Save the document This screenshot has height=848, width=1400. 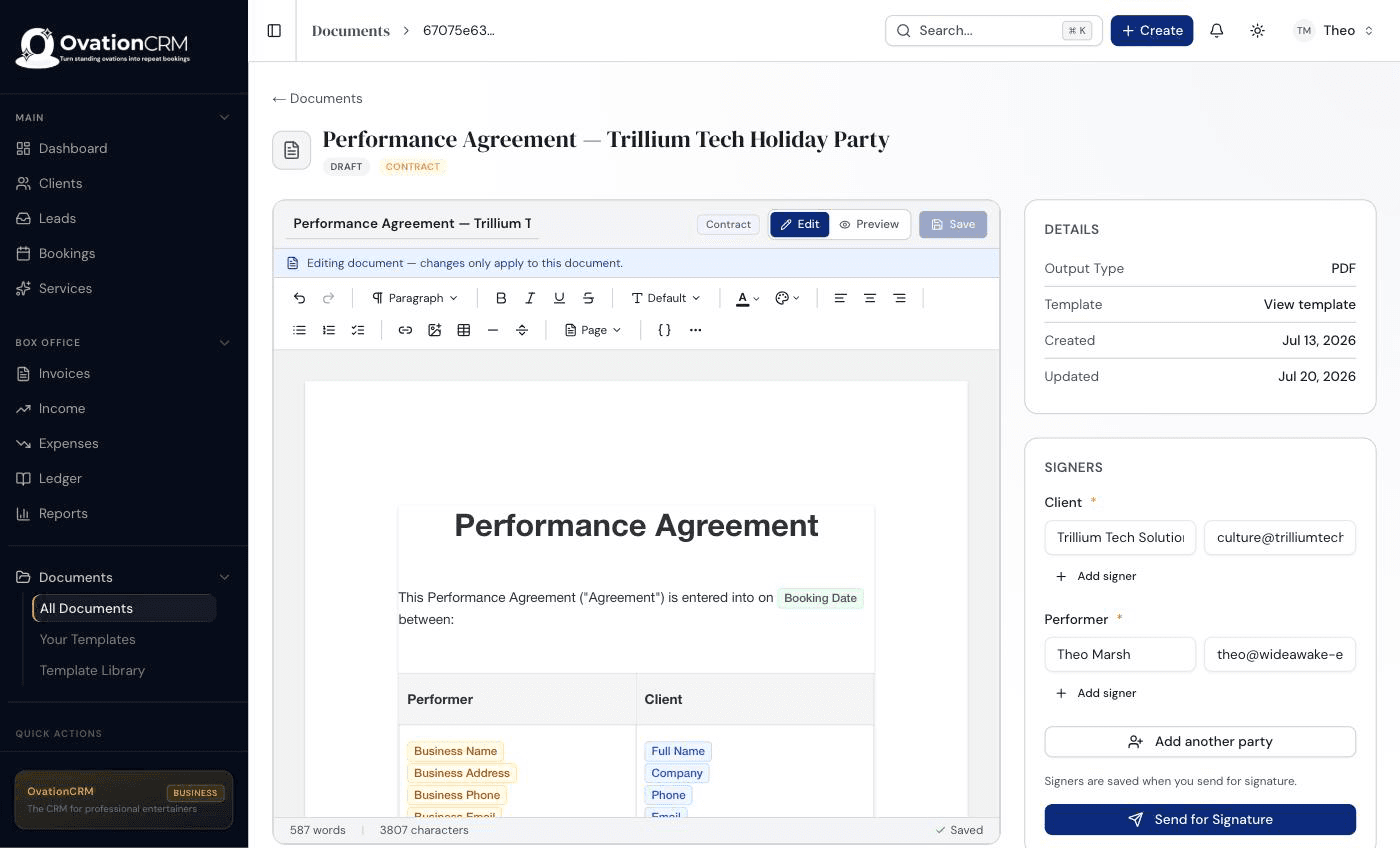pos(953,224)
